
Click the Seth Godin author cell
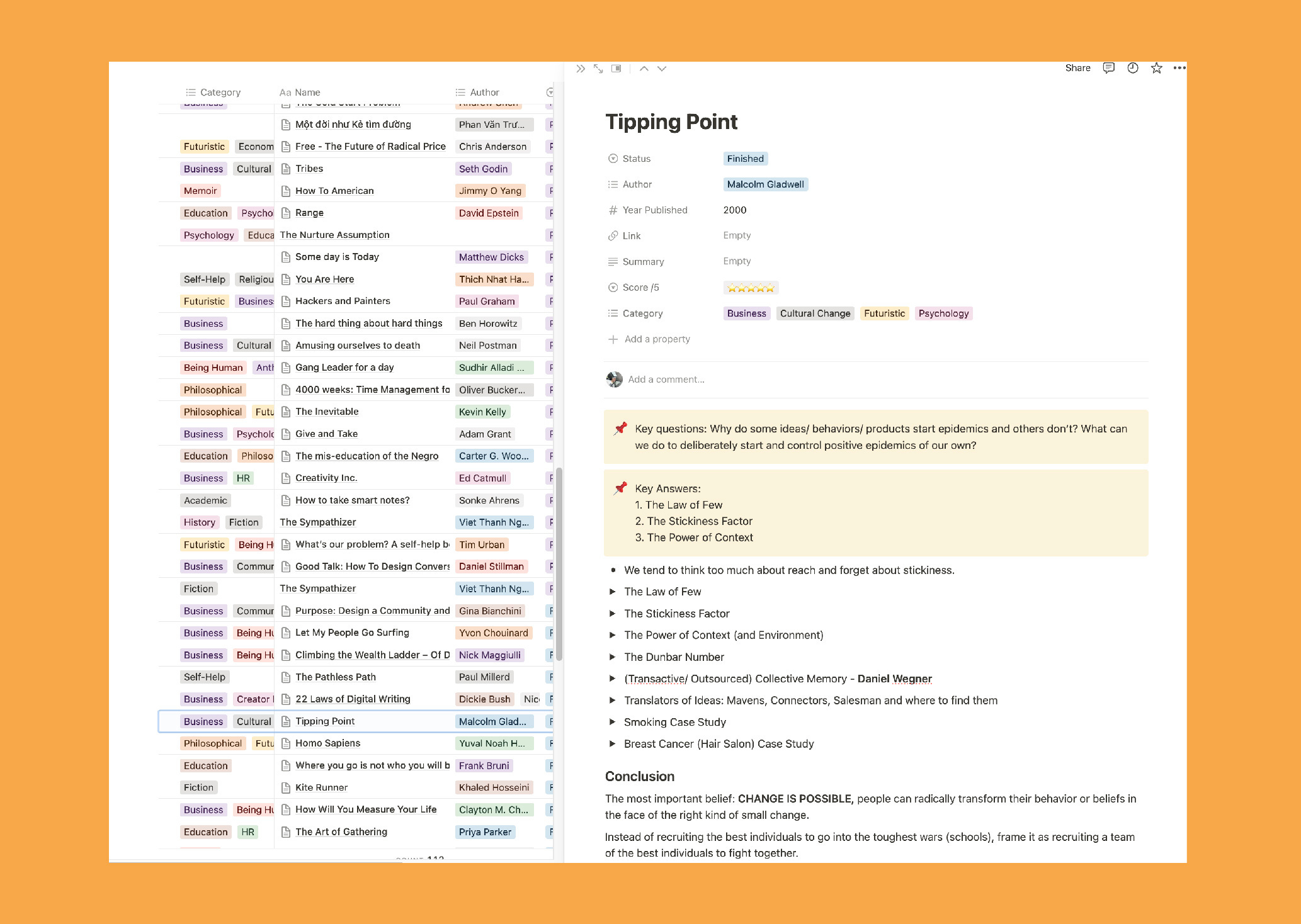[x=483, y=169]
